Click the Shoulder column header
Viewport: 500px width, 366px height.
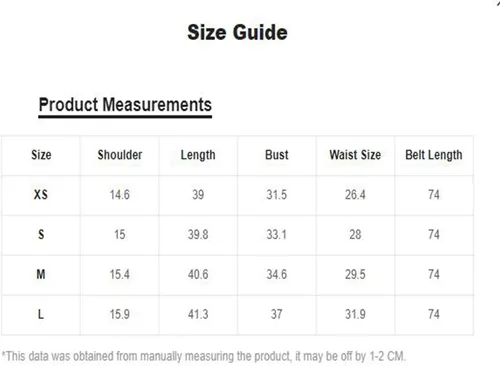(120, 155)
